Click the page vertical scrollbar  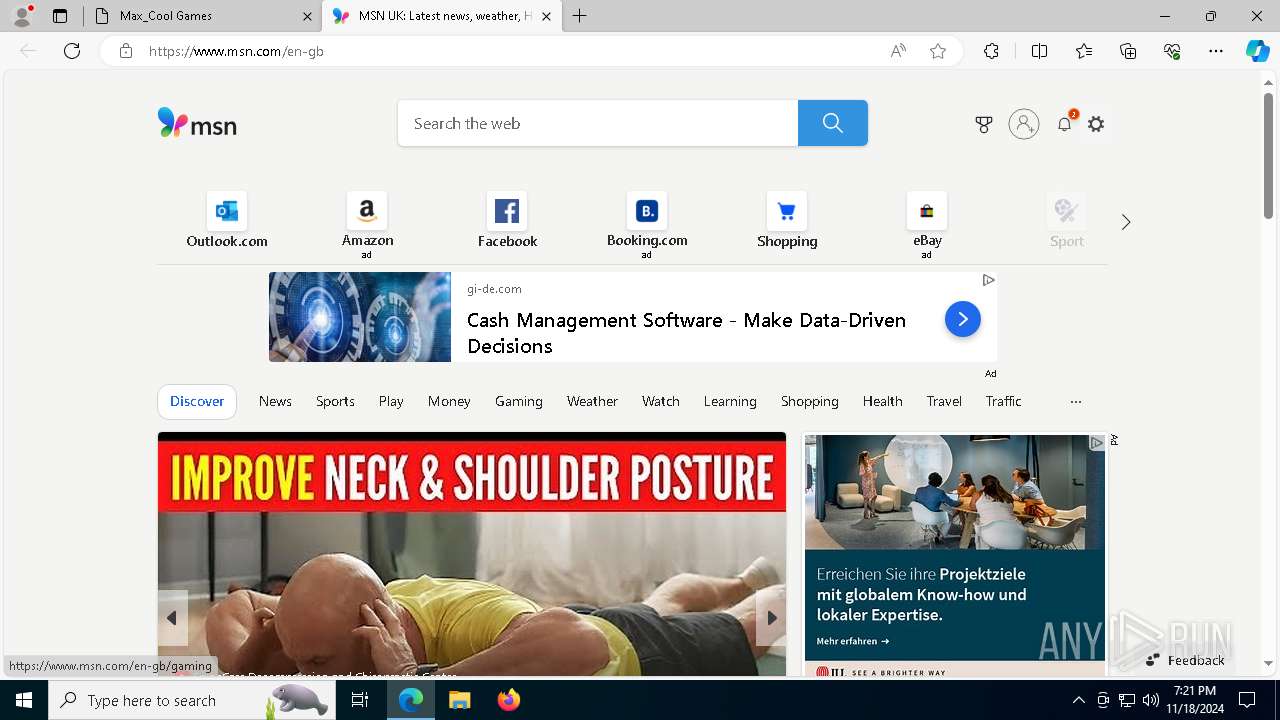coord(1268,156)
